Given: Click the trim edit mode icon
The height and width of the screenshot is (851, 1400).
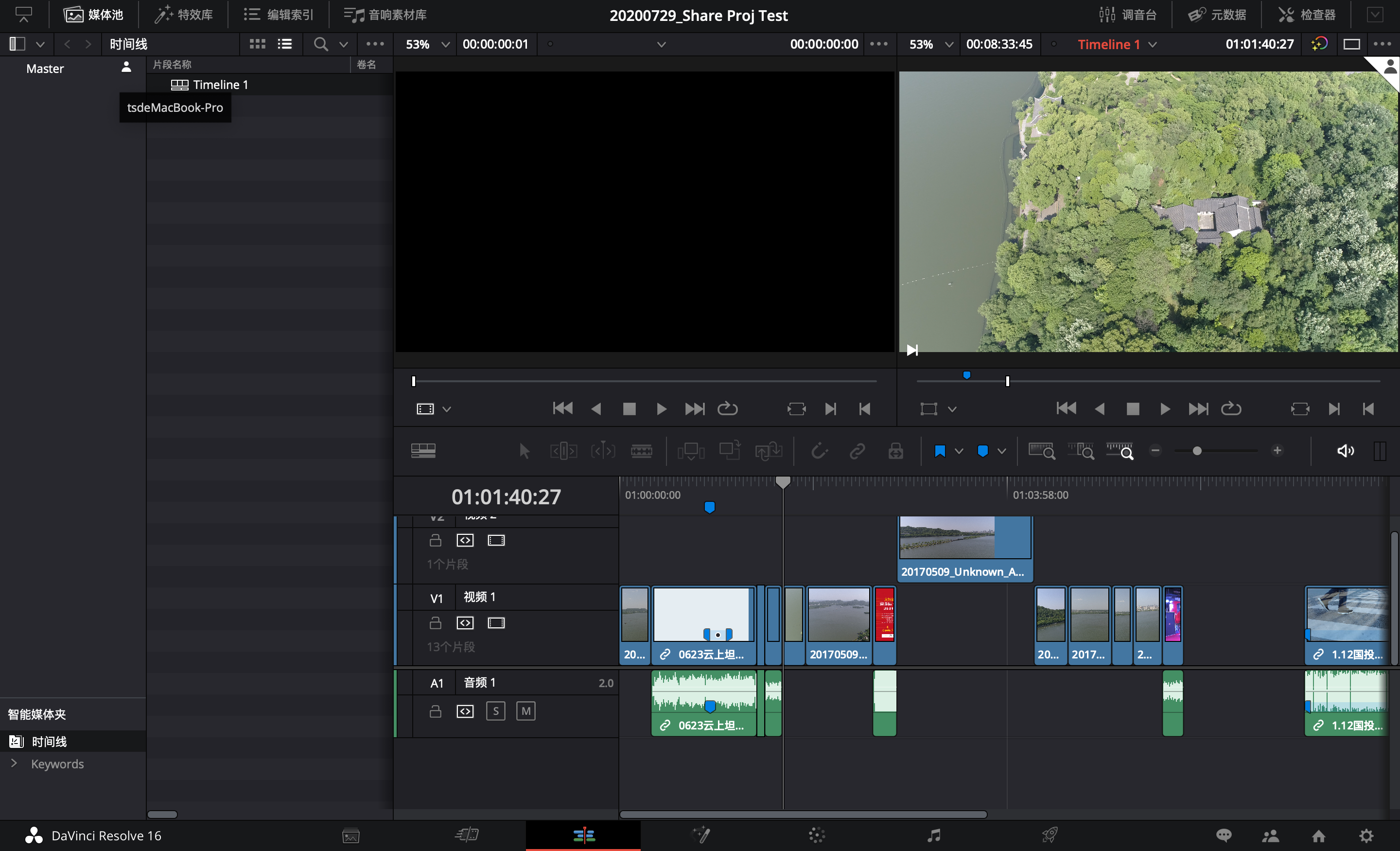Looking at the screenshot, I should 563,451.
